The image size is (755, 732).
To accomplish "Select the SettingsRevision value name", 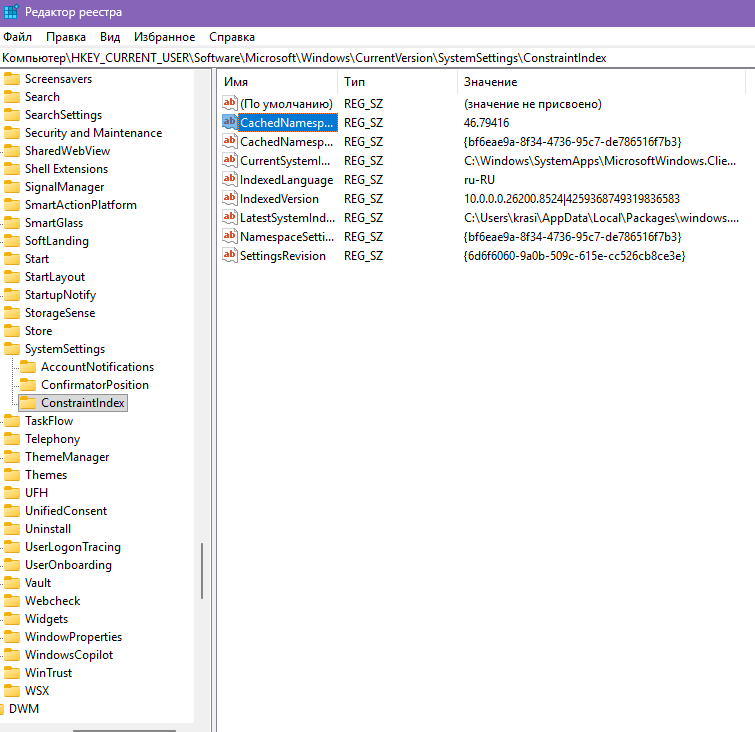I will tap(283, 256).
